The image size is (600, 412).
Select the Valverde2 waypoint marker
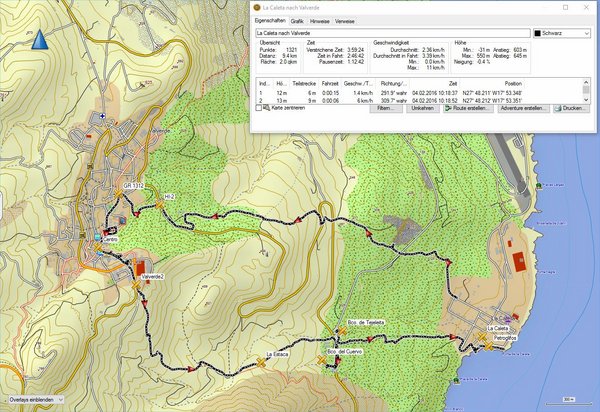point(138,284)
